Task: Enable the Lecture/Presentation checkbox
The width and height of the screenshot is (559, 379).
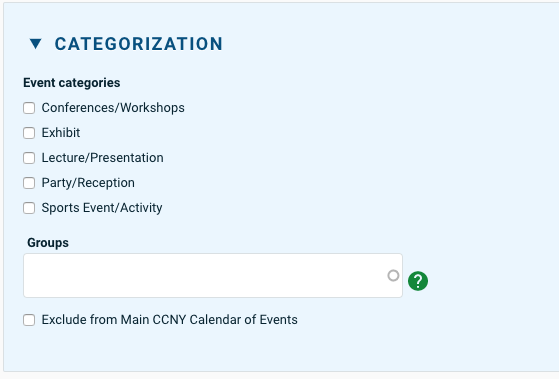Action: point(29,158)
